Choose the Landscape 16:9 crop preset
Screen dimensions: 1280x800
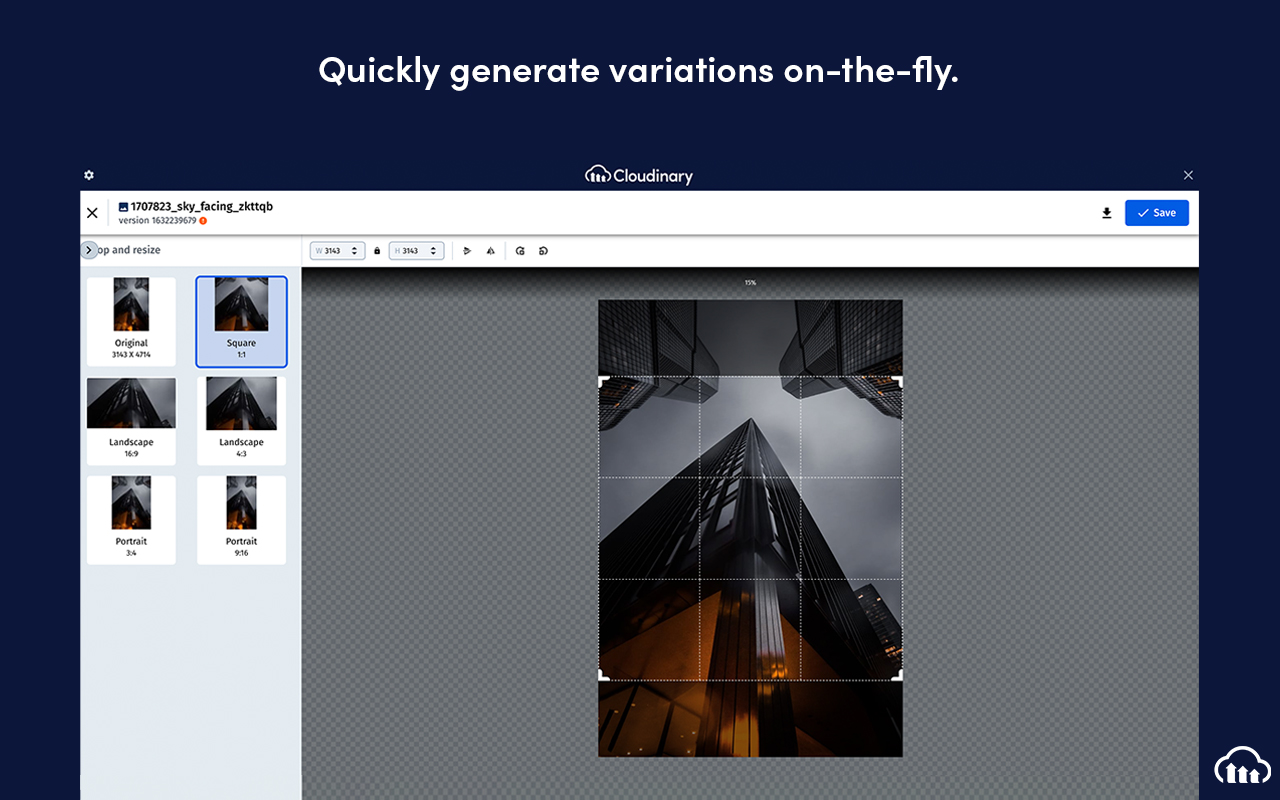pos(131,421)
